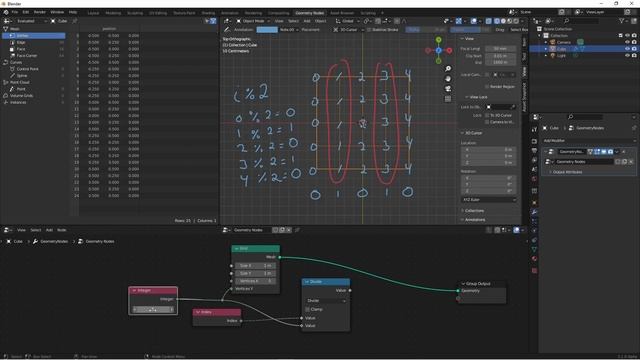Open the Render menu
The width and height of the screenshot is (640, 360).
click(x=40, y=12)
